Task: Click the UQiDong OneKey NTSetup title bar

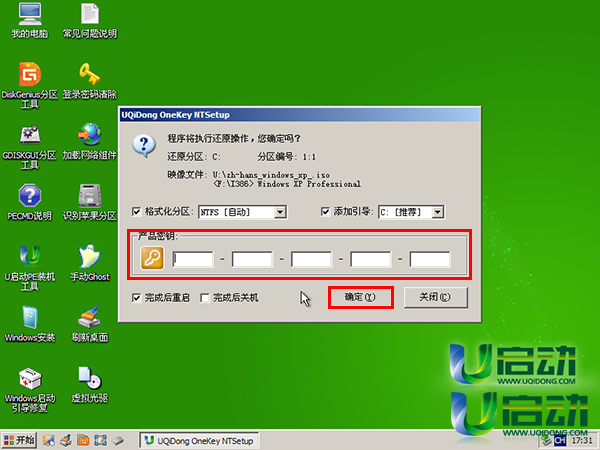Action: coord(300,115)
